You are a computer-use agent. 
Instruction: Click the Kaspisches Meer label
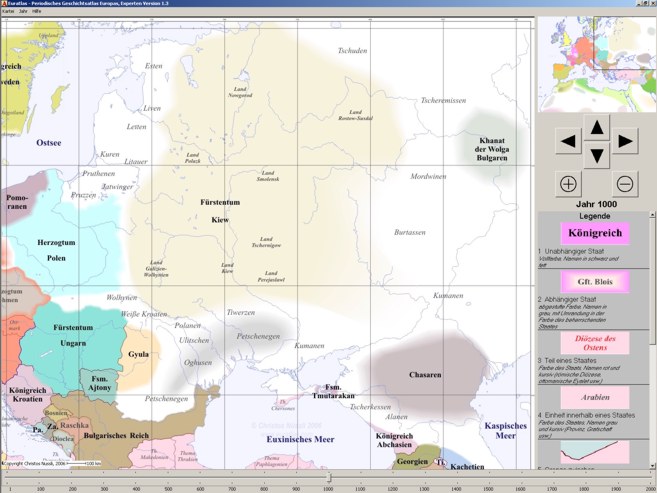[506, 431]
